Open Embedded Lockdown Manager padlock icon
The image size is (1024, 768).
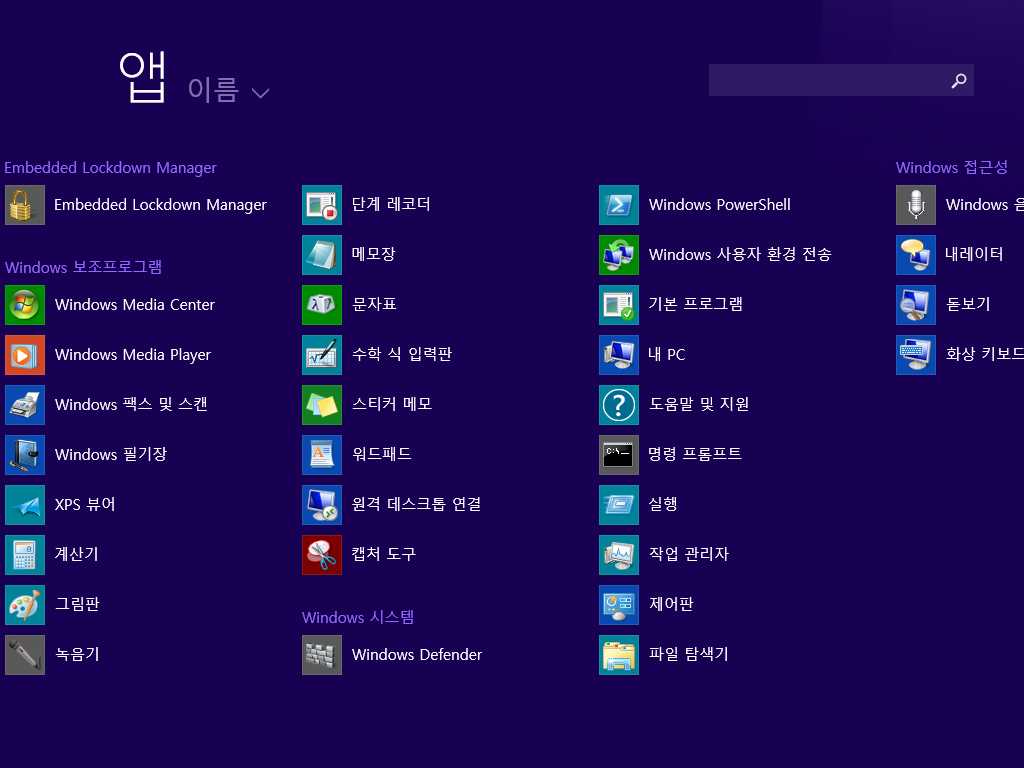[25, 205]
